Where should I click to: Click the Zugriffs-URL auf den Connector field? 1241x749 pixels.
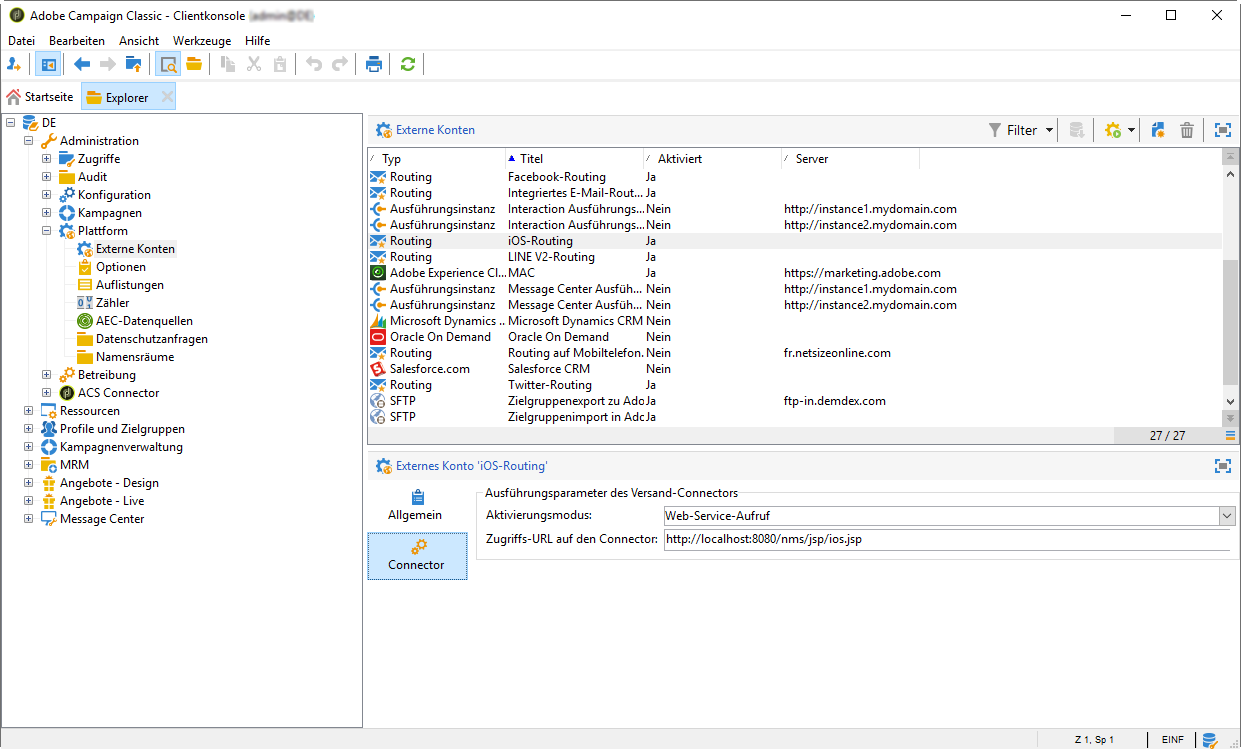[x=946, y=540]
